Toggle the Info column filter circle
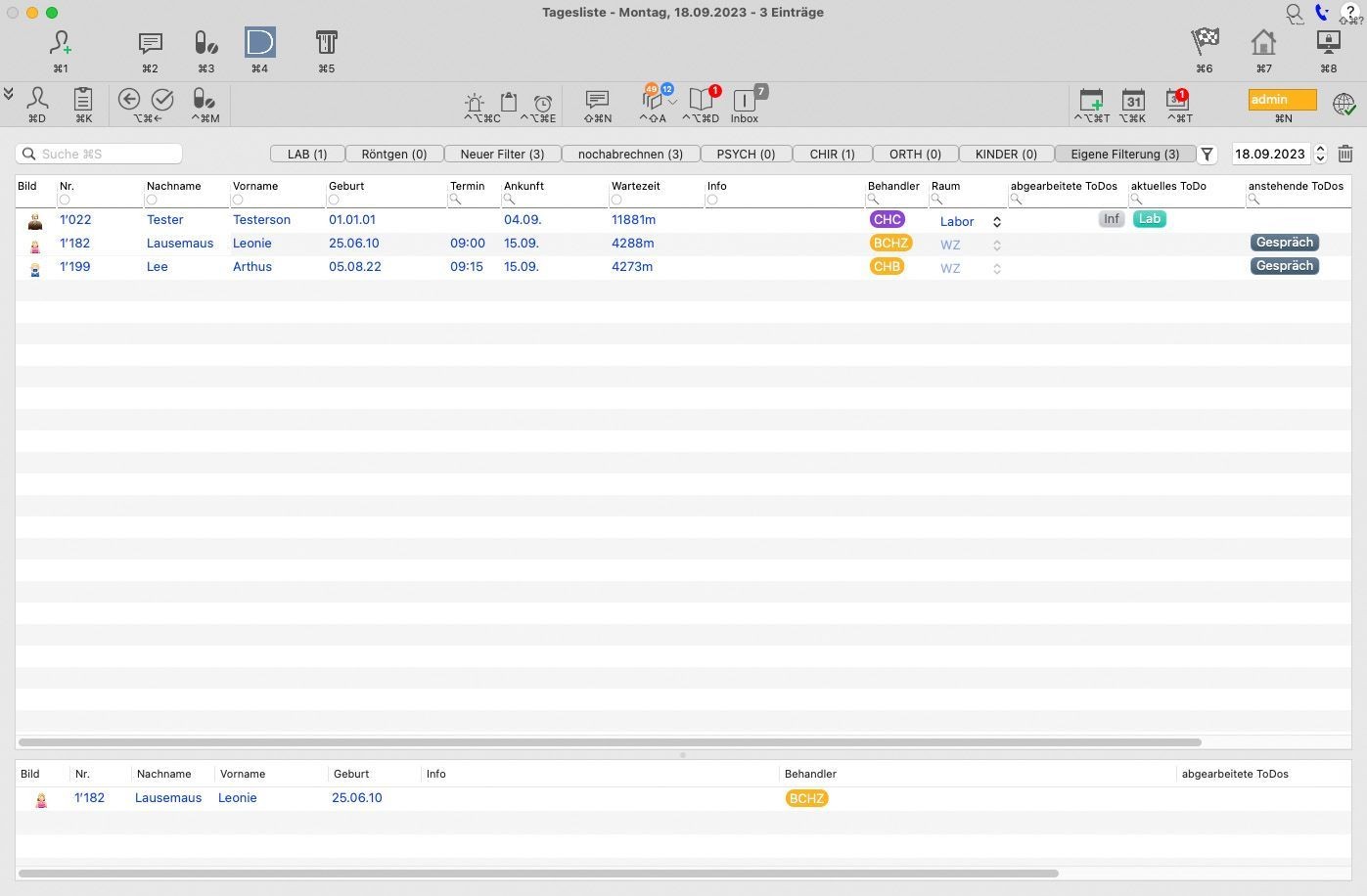Screen dimensions: 1367x896 tap(712, 201)
